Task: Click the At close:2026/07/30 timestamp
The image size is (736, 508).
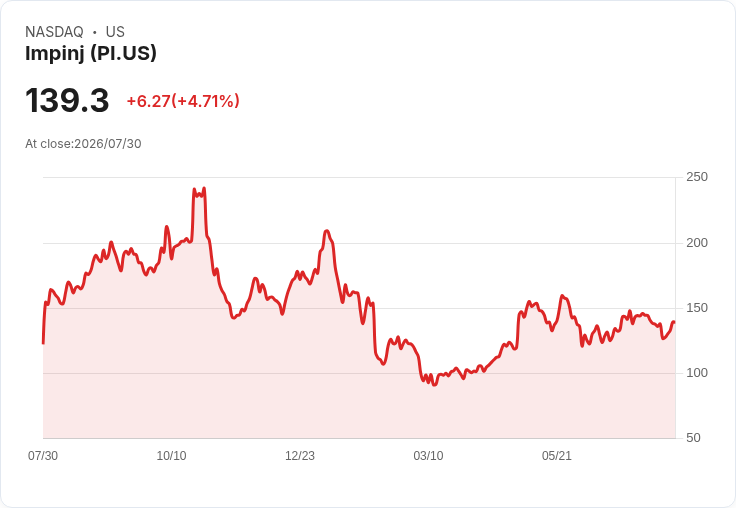Action: click(x=83, y=144)
